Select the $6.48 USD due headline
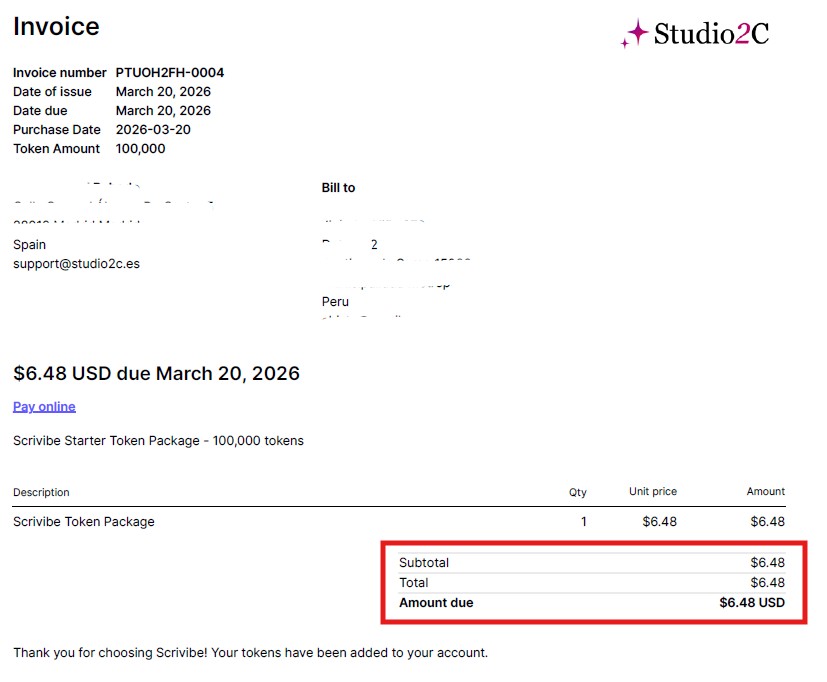Image resolution: width=827 pixels, height=682 pixels. click(x=157, y=373)
